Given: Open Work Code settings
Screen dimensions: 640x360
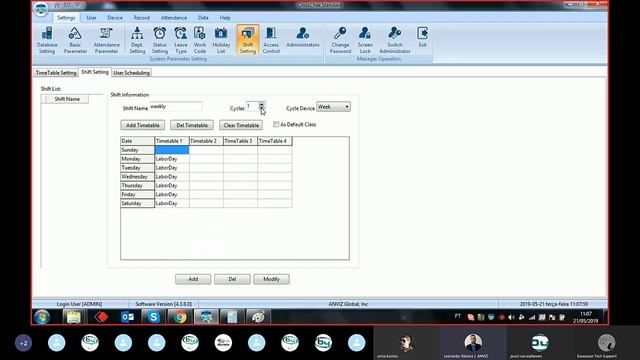Looking at the screenshot, I should coord(200,40).
